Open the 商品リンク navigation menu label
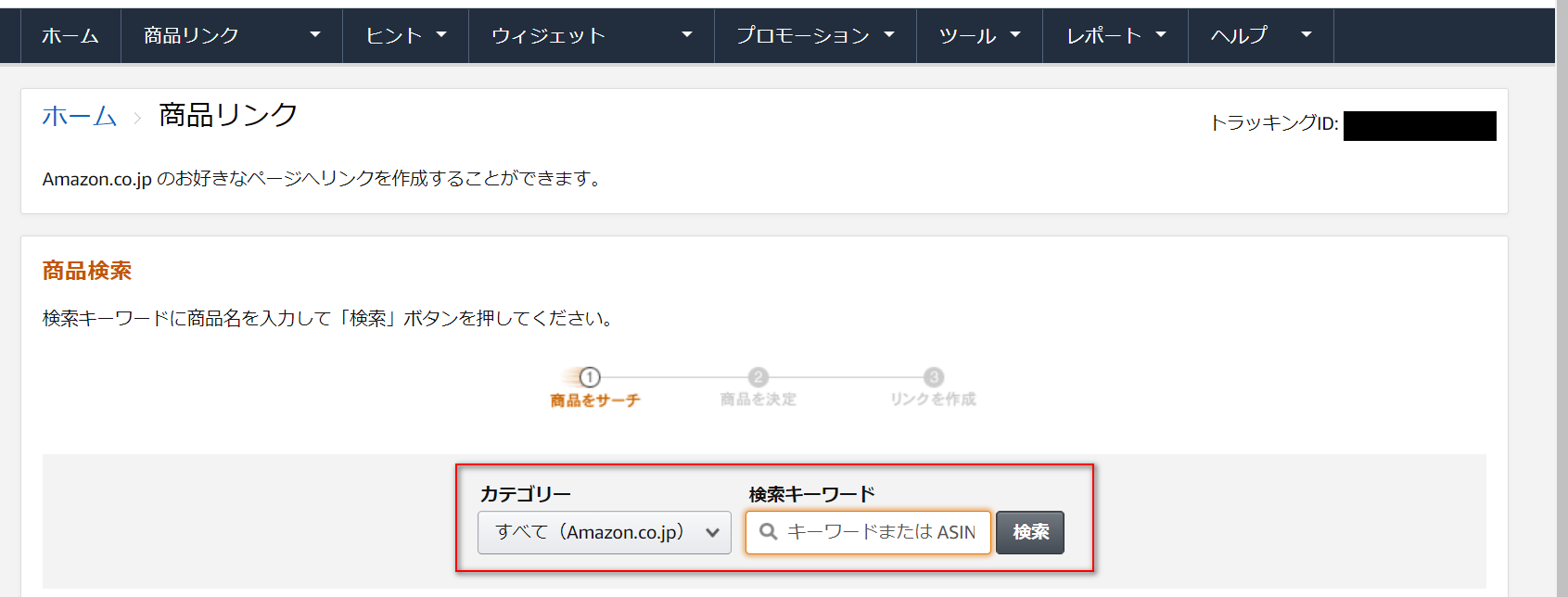This screenshot has height=597, width=1568. [x=192, y=35]
